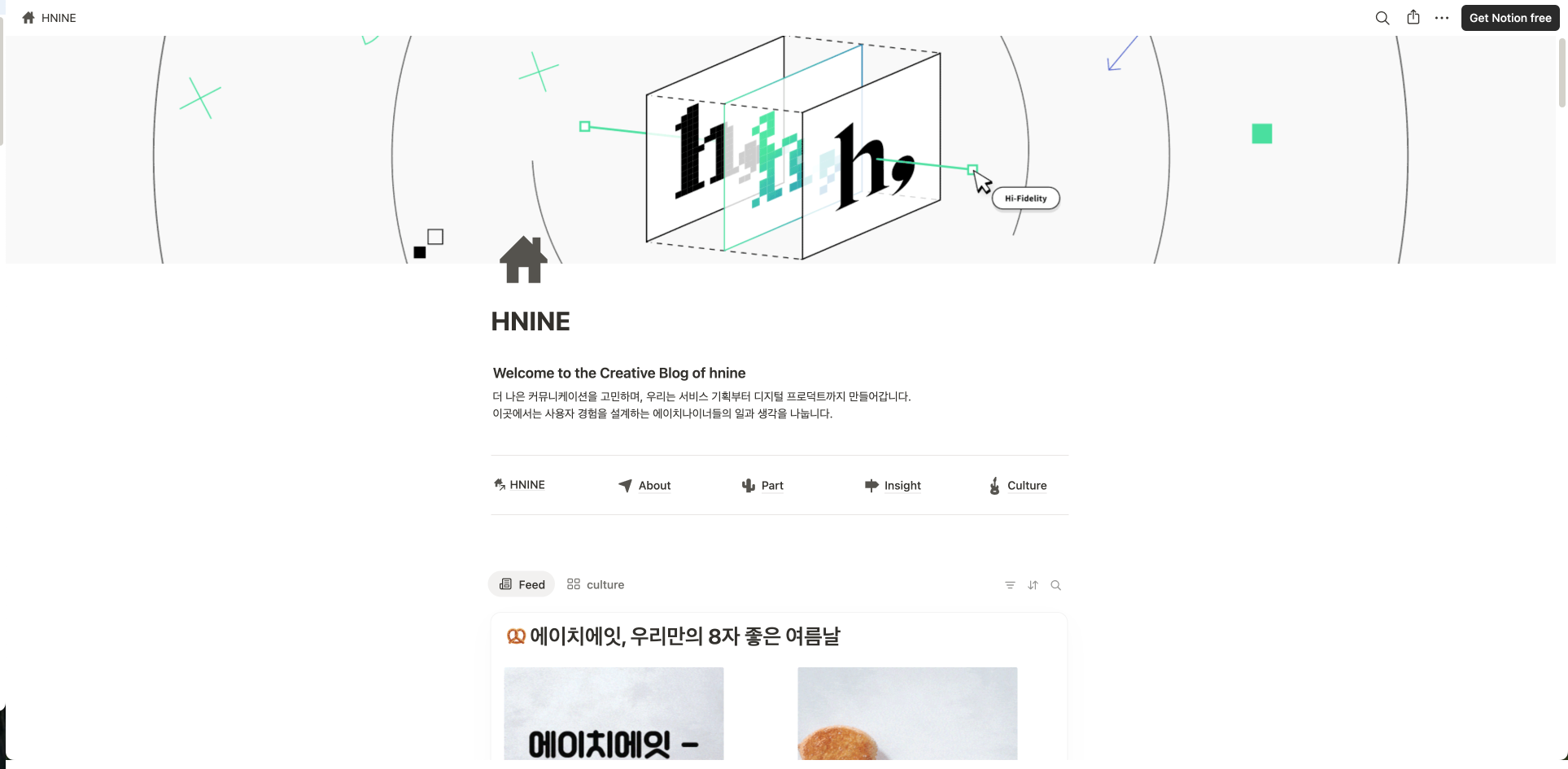Click the filter icon above the feed

point(1010,585)
